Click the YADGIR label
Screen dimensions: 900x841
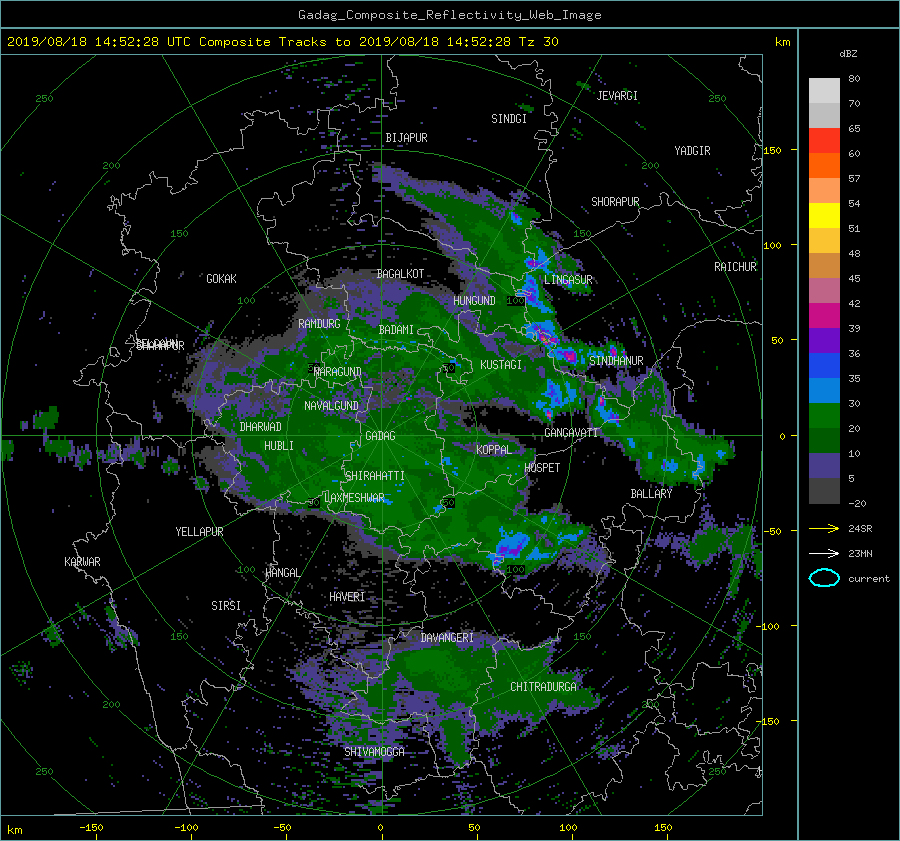coord(692,151)
